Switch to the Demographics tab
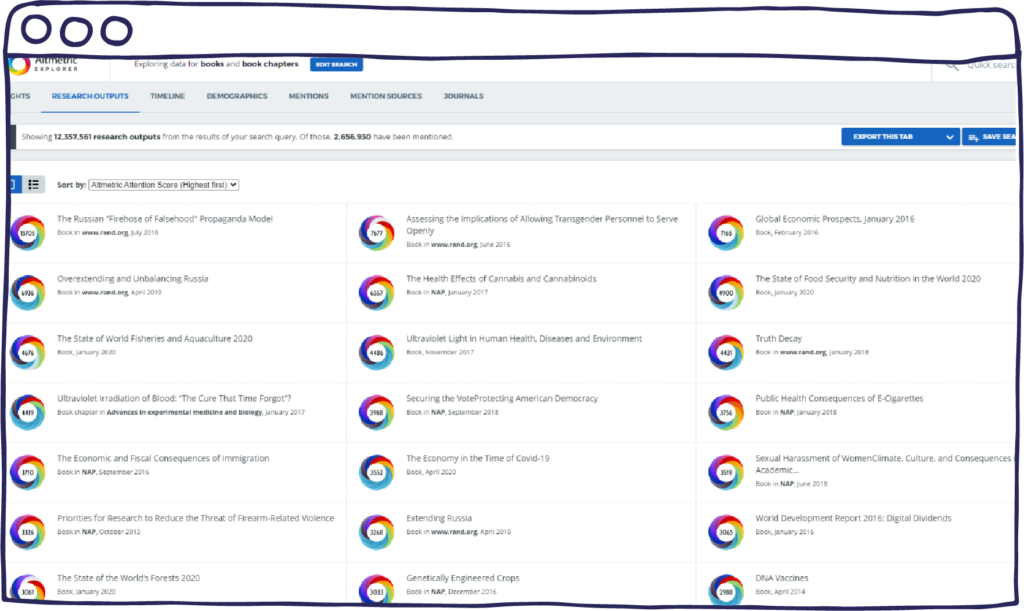Image resolution: width=1024 pixels, height=611 pixels. coord(237,96)
